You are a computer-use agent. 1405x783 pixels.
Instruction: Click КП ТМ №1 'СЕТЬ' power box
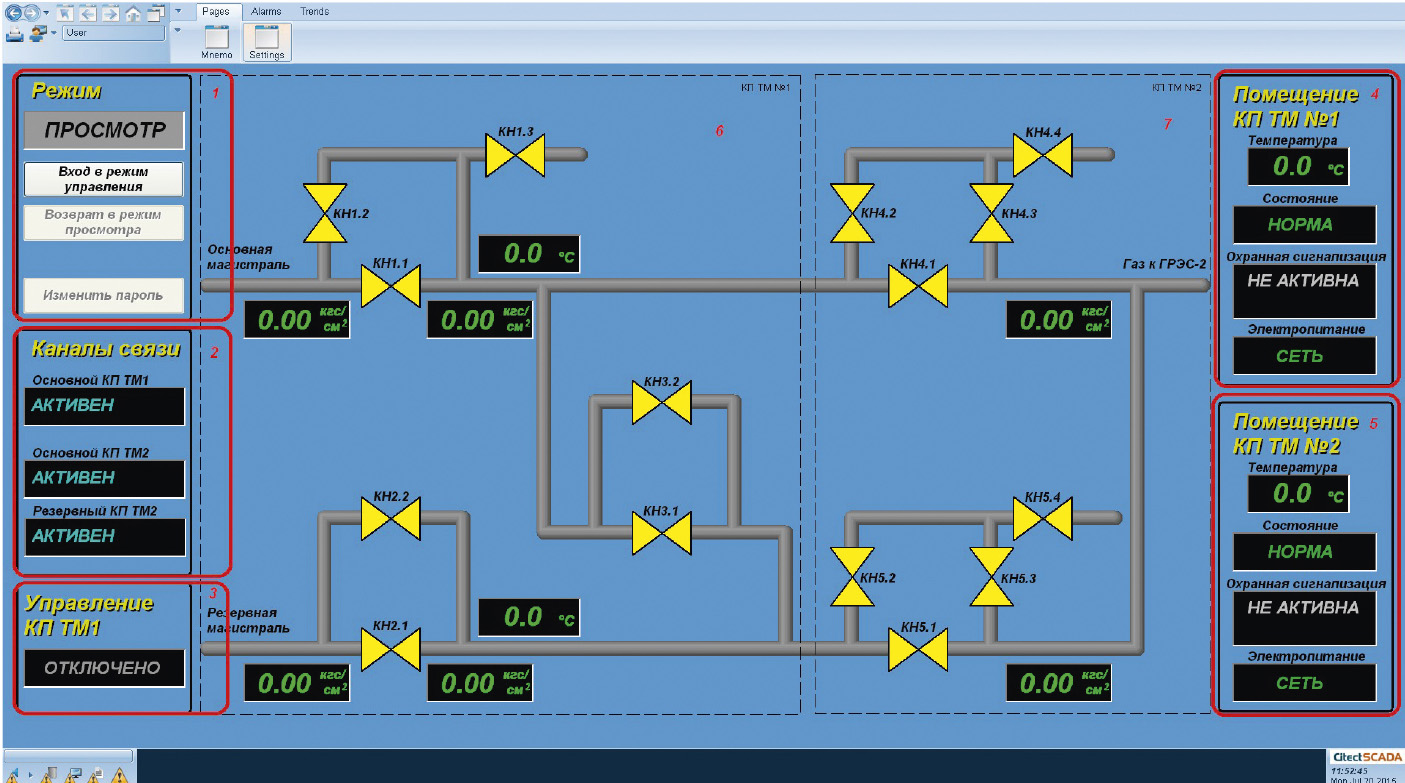(x=1304, y=356)
